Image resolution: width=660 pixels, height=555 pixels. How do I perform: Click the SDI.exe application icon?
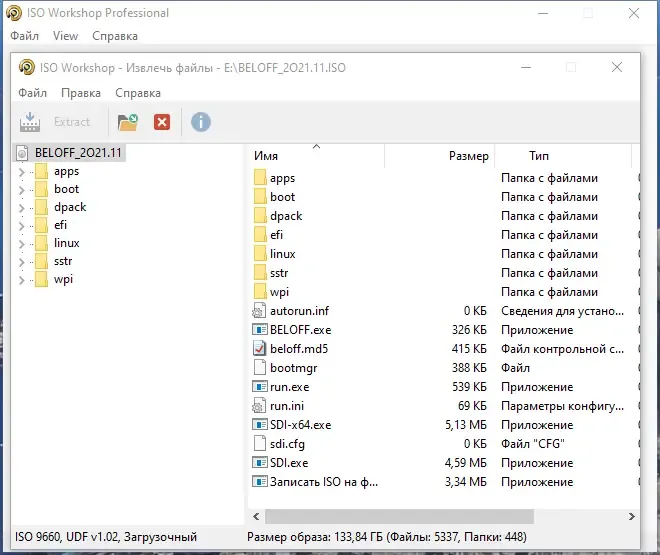259,462
